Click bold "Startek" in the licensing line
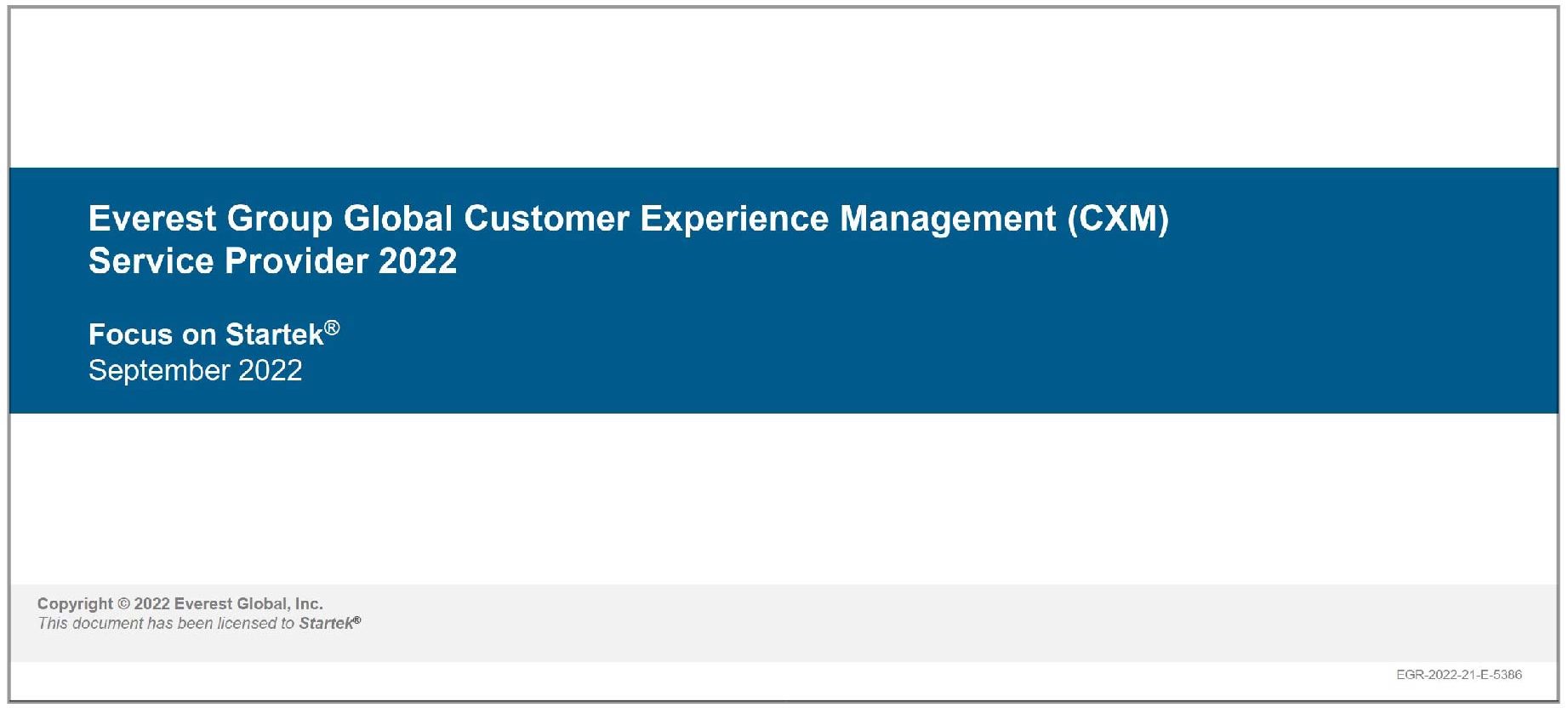 [326, 624]
